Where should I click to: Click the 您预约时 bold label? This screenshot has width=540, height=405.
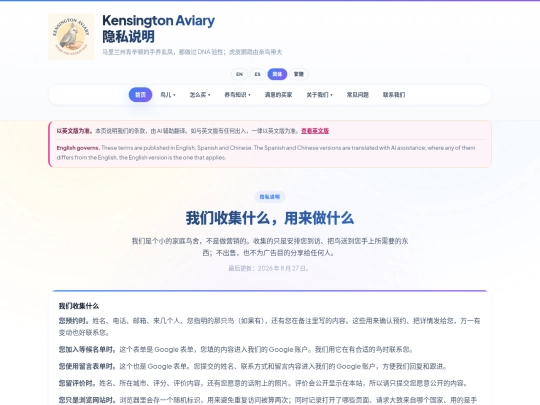click(74, 321)
